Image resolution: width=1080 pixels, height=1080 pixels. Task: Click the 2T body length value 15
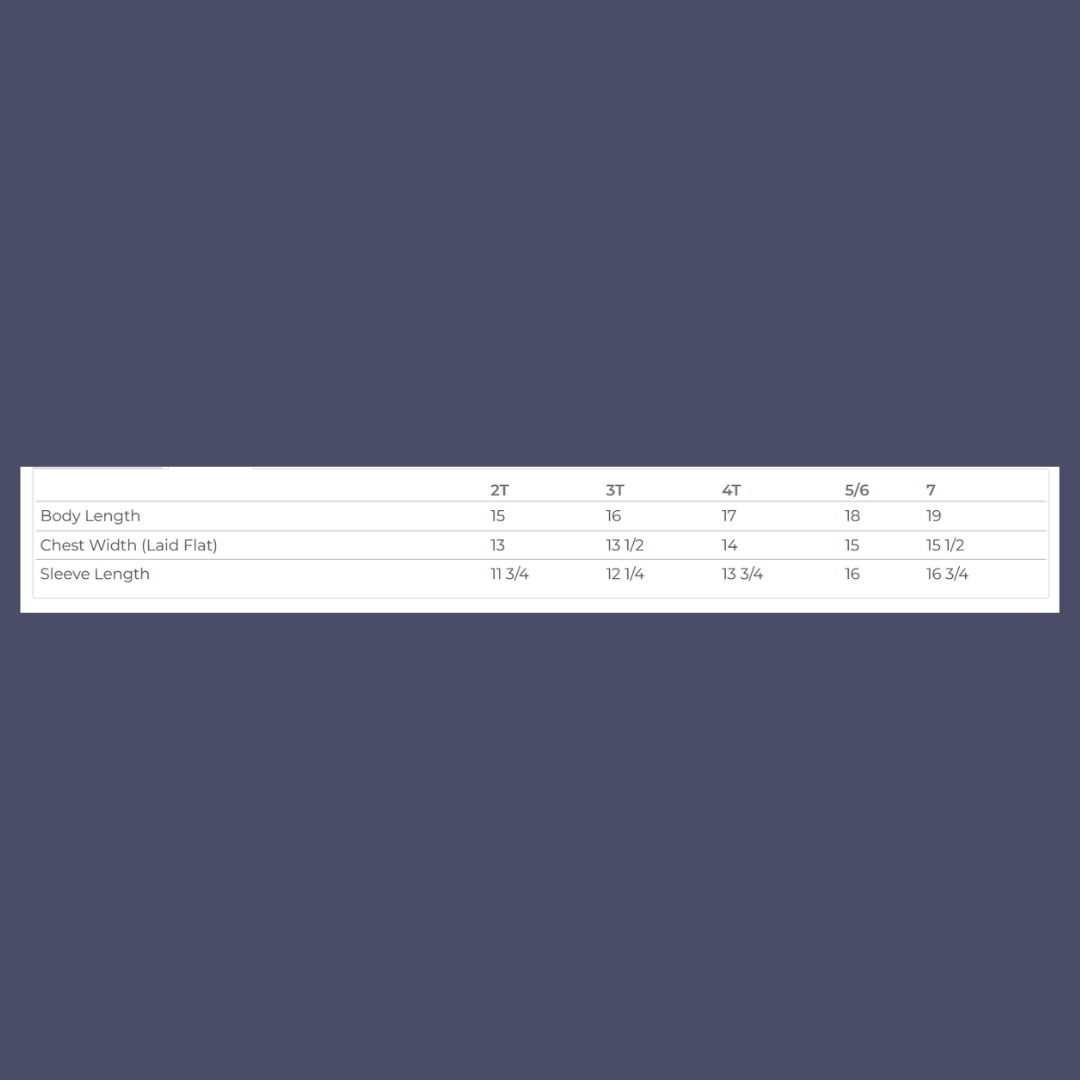coord(497,516)
